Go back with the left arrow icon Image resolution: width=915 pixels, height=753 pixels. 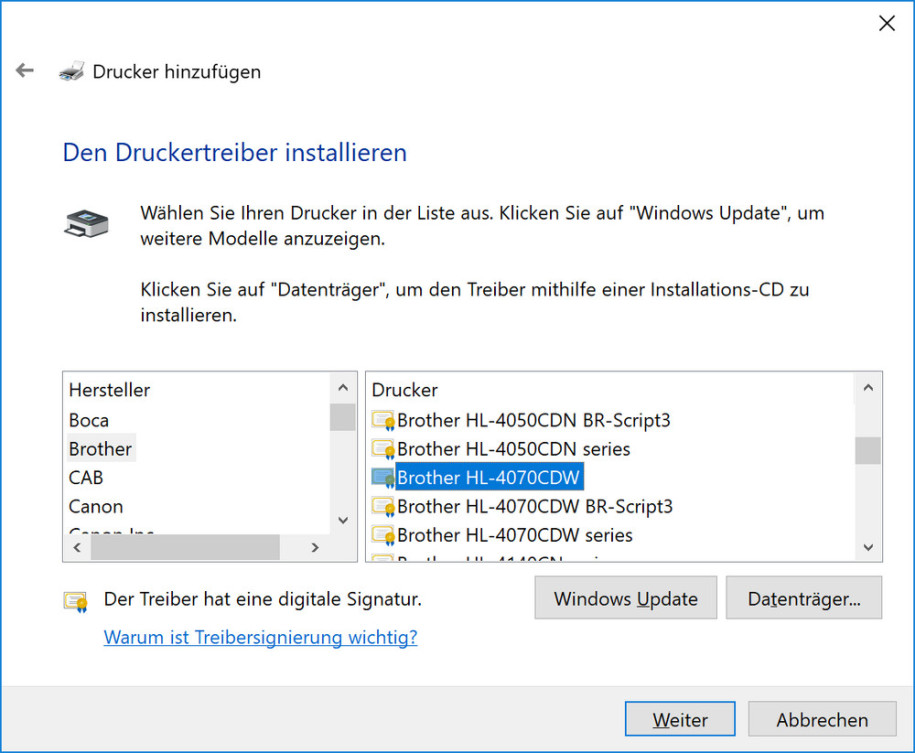(x=25, y=71)
